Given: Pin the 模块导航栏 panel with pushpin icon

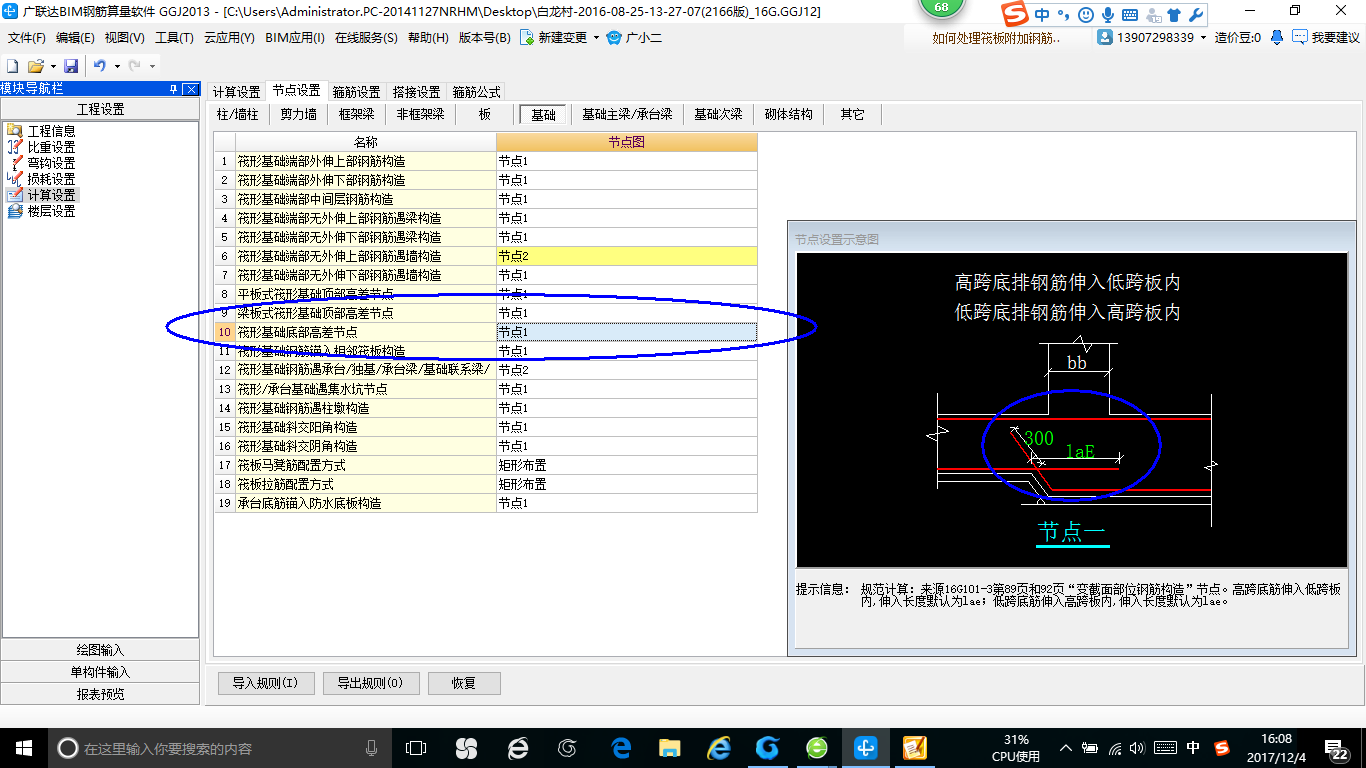Looking at the screenshot, I should (x=174, y=89).
